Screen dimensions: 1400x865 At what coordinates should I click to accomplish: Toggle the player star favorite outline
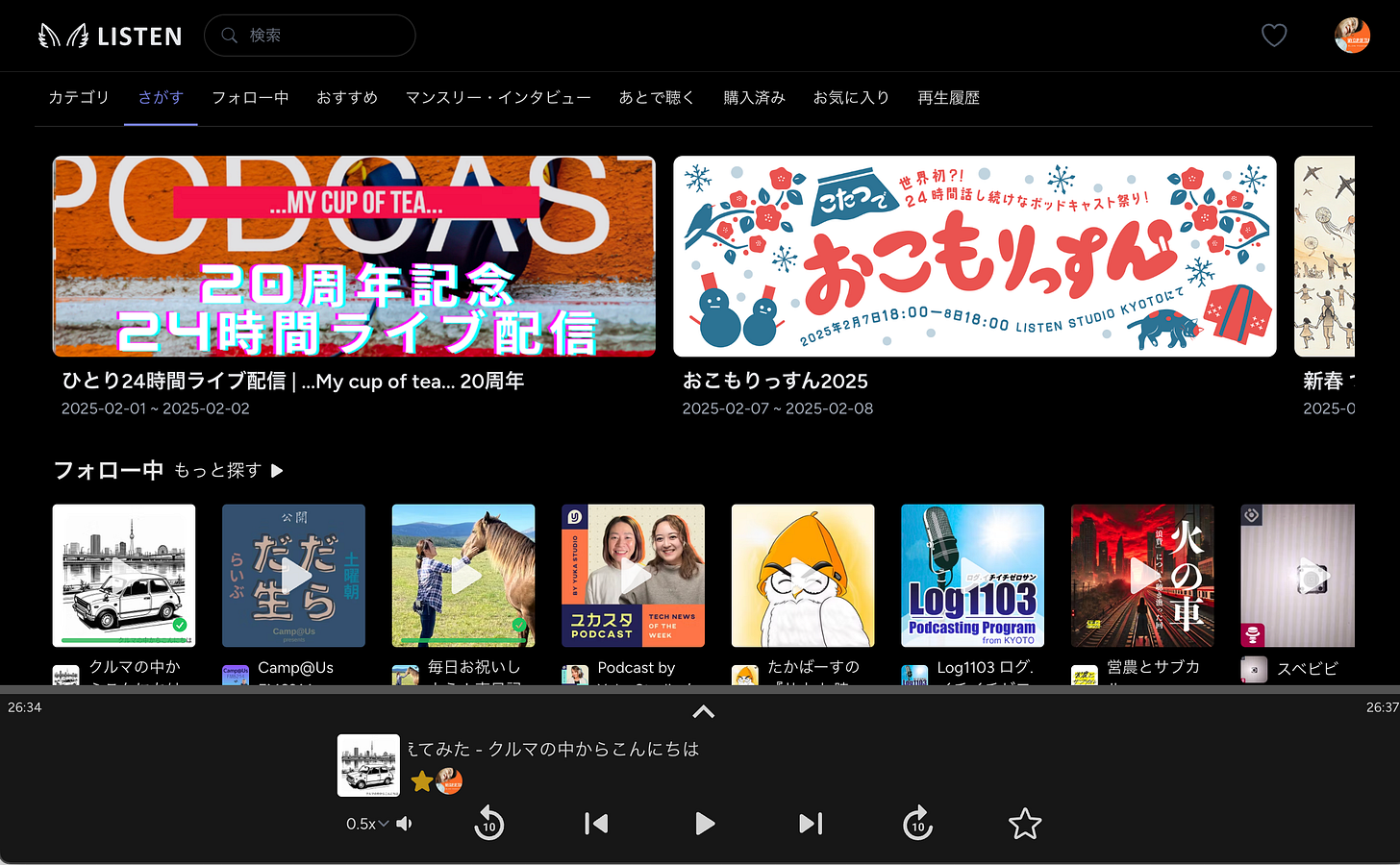pos(1025,824)
